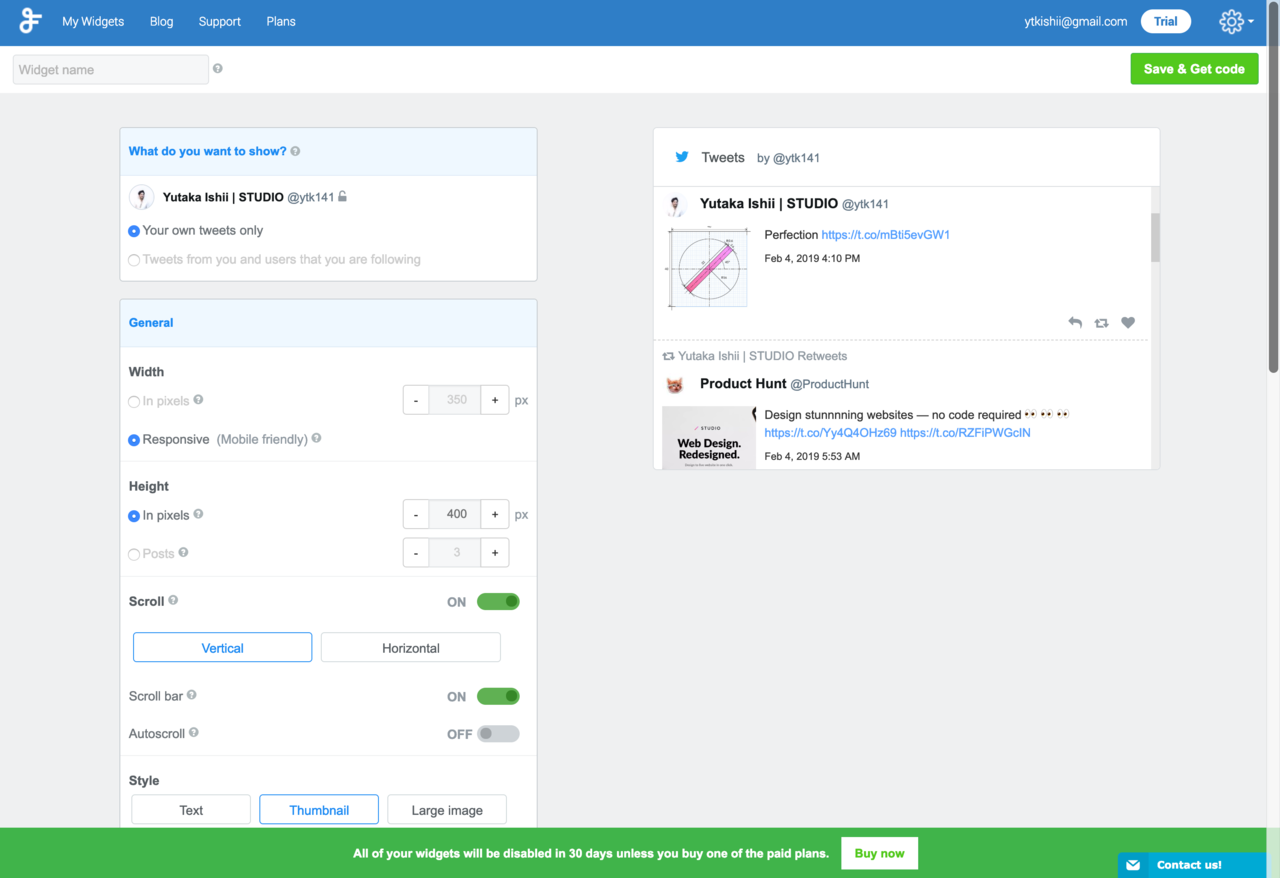Viewport: 1280px width, 878px height.
Task: Open My Widgets page
Action: coord(93,21)
